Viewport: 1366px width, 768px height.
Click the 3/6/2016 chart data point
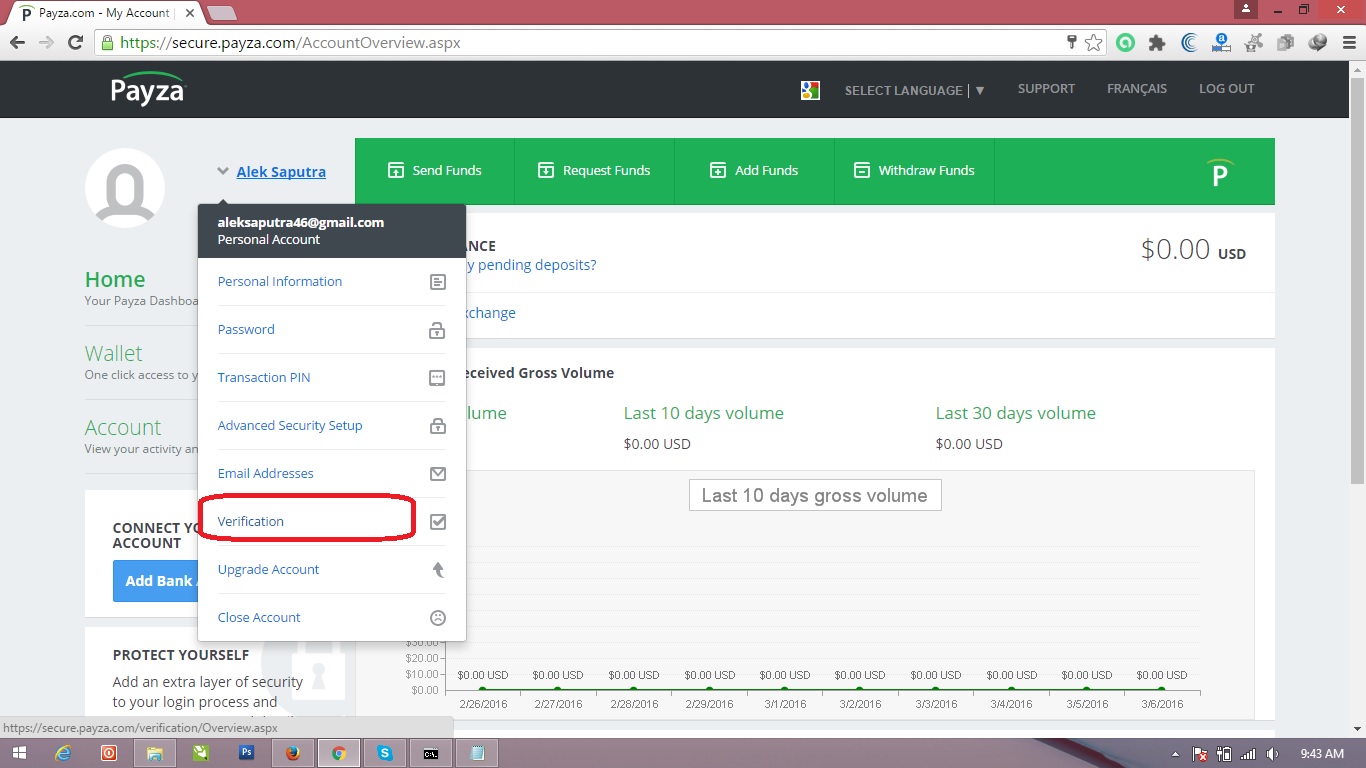1161,689
